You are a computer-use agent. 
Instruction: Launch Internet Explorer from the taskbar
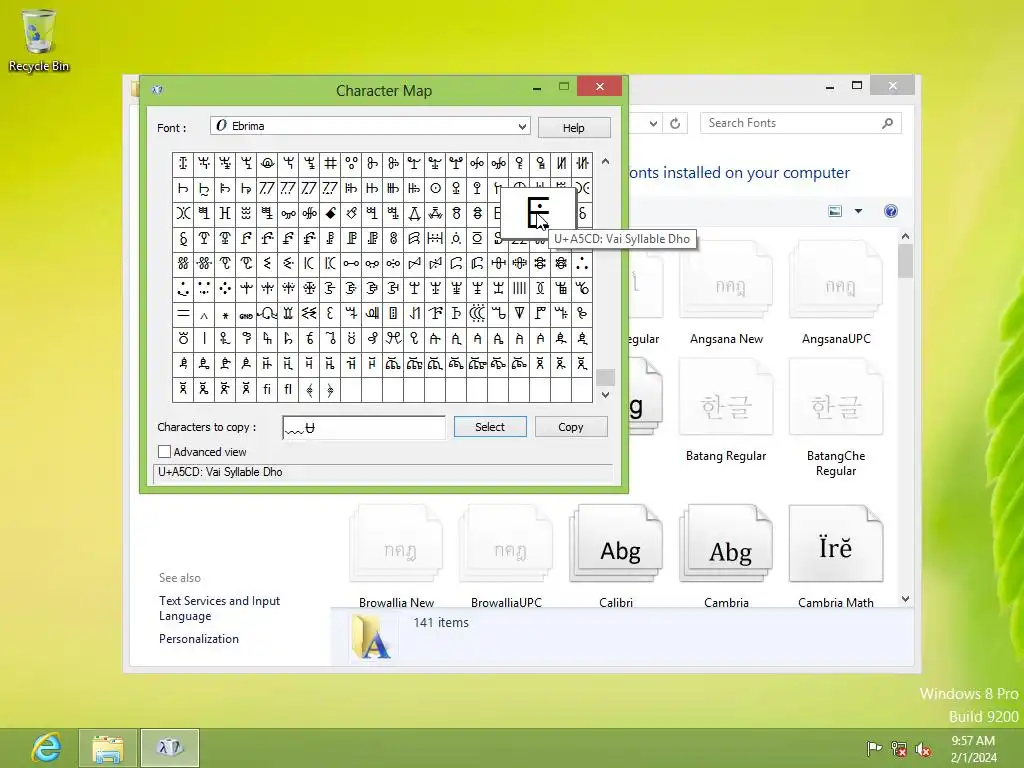(x=46, y=748)
